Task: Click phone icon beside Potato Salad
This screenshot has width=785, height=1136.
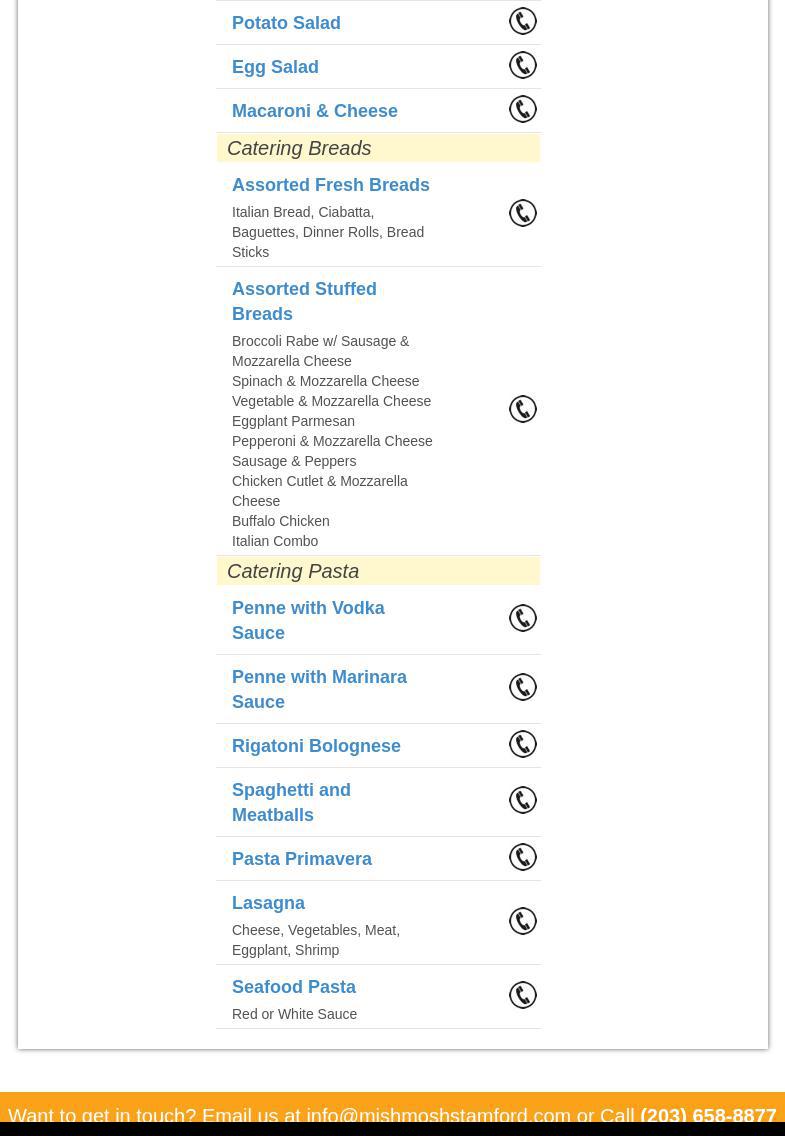Action: [523, 21]
